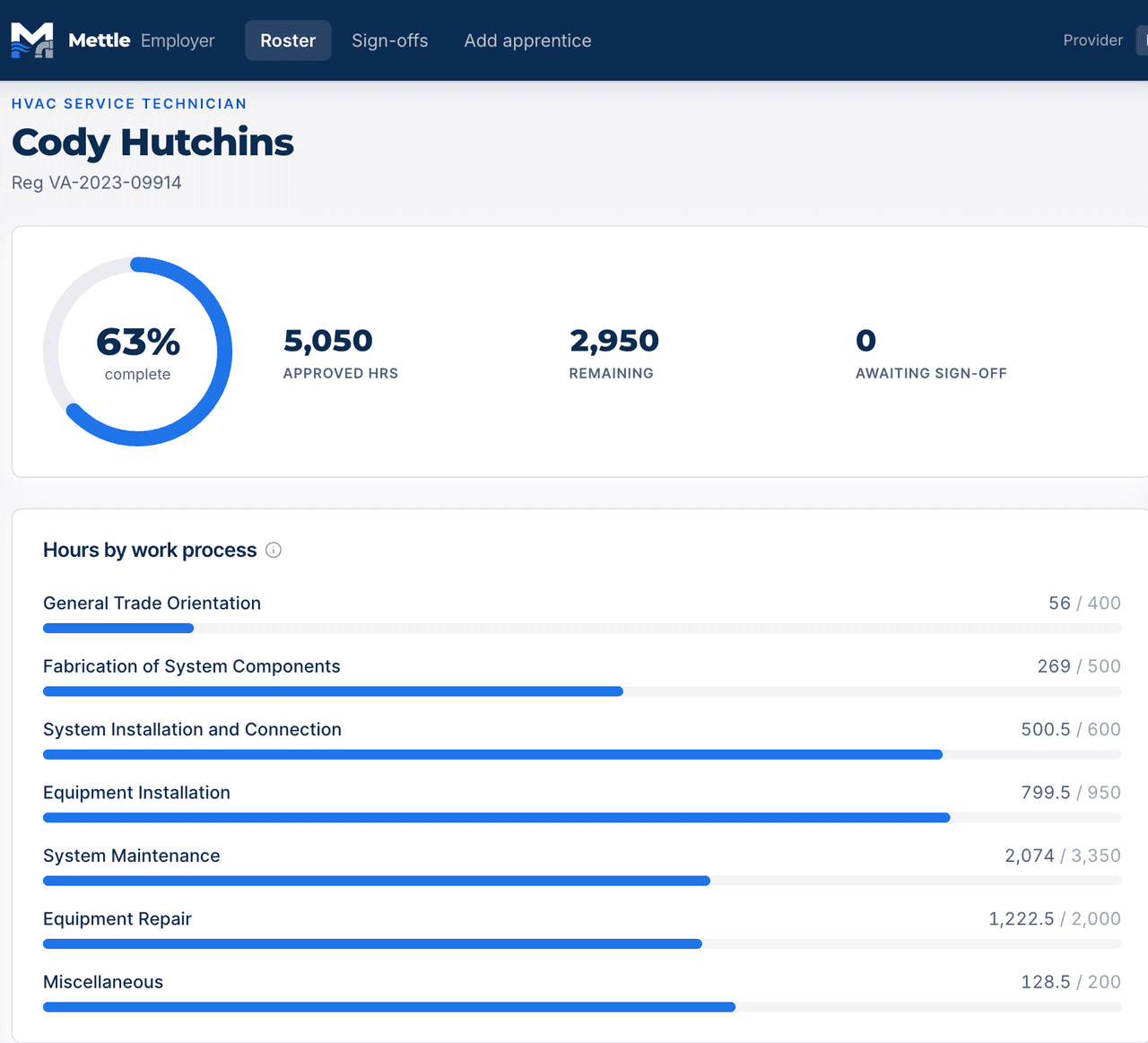The height and width of the screenshot is (1043, 1148).
Task: Click the System Maintenance progress bar
Action: pos(582,881)
